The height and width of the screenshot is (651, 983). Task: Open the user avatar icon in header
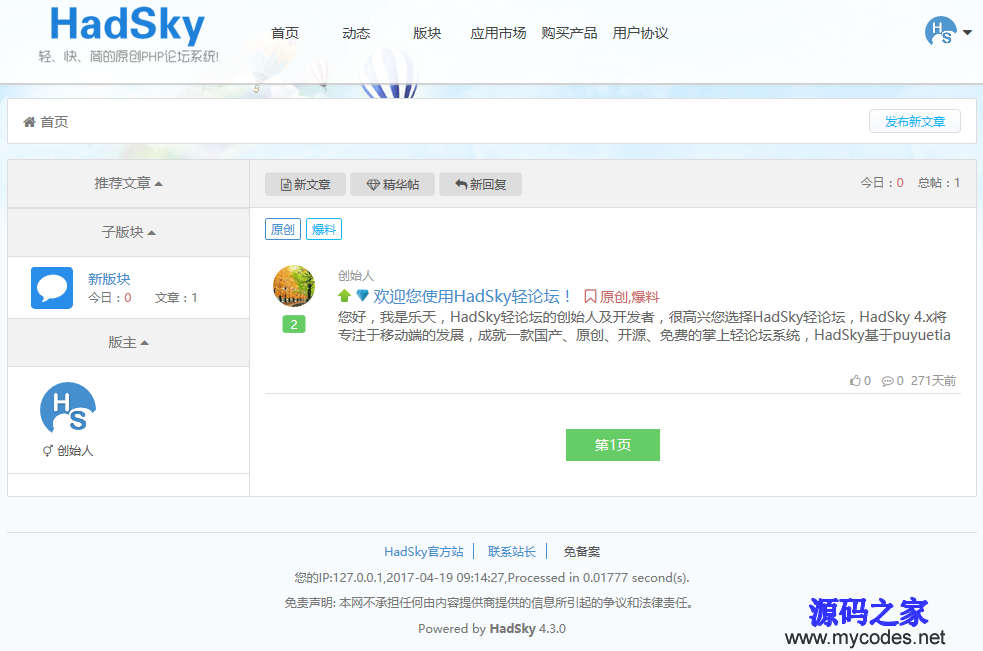[940, 31]
